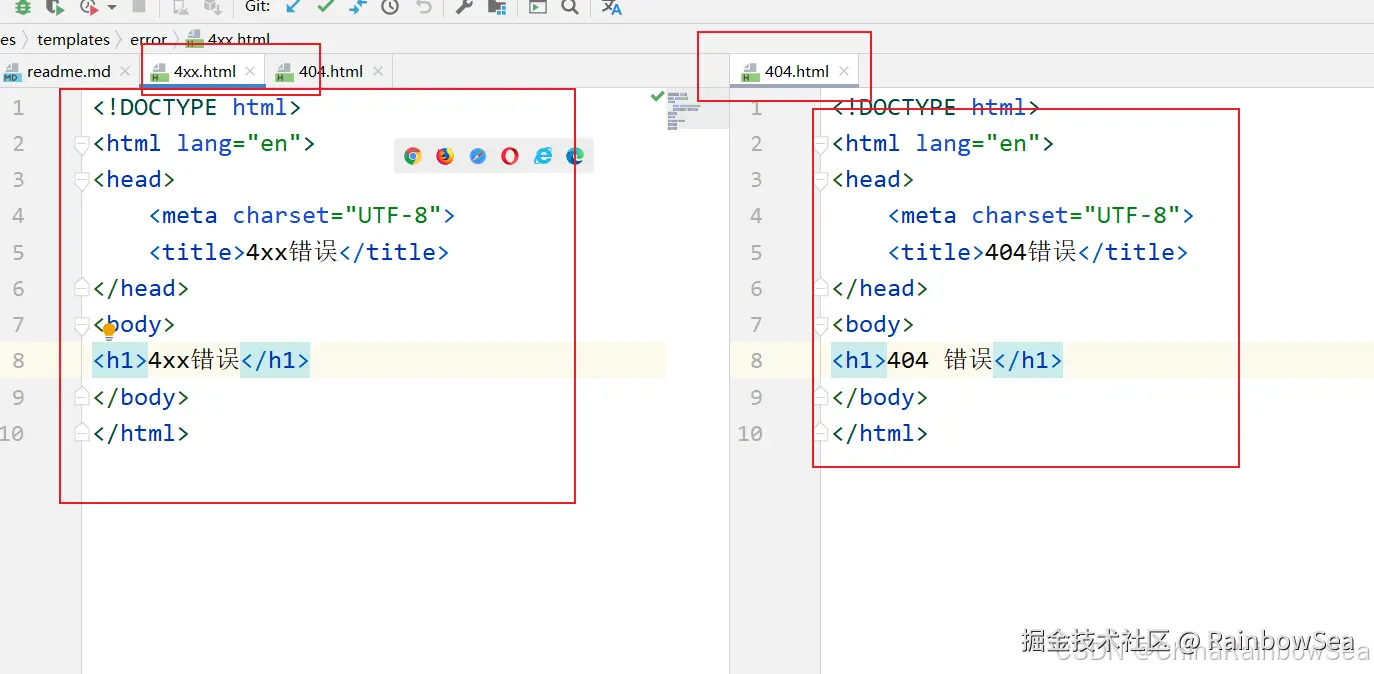Click the templates breadcrumb
The height and width of the screenshot is (674, 1374).
click(x=73, y=40)
